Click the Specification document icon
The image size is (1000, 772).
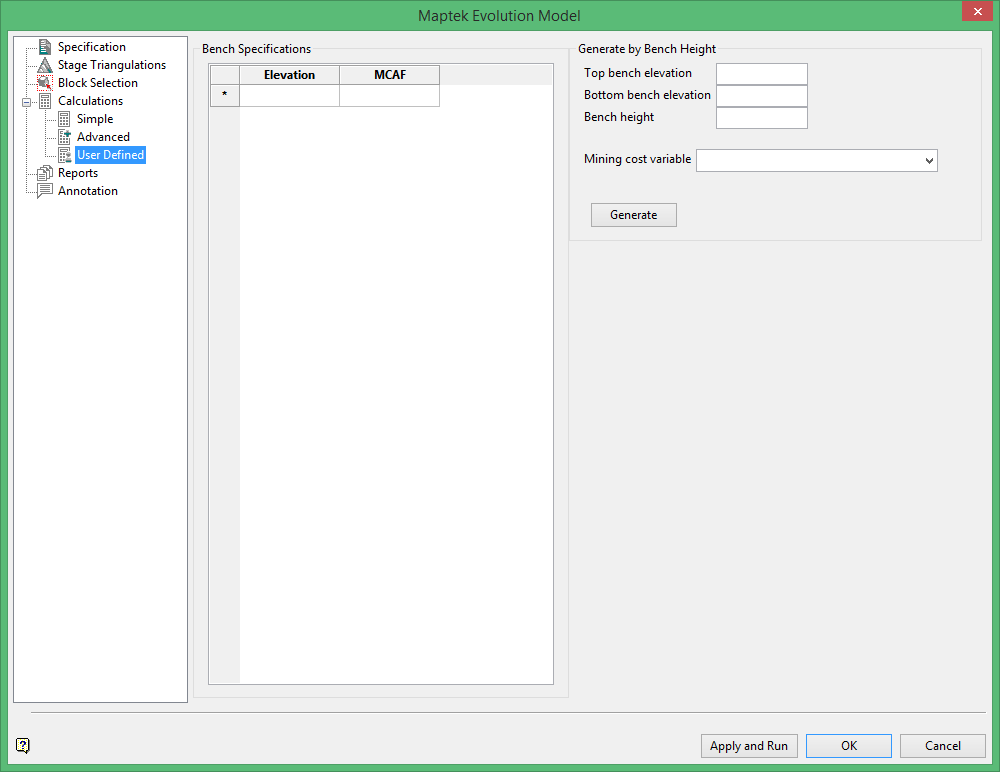[x=45, y=47]
